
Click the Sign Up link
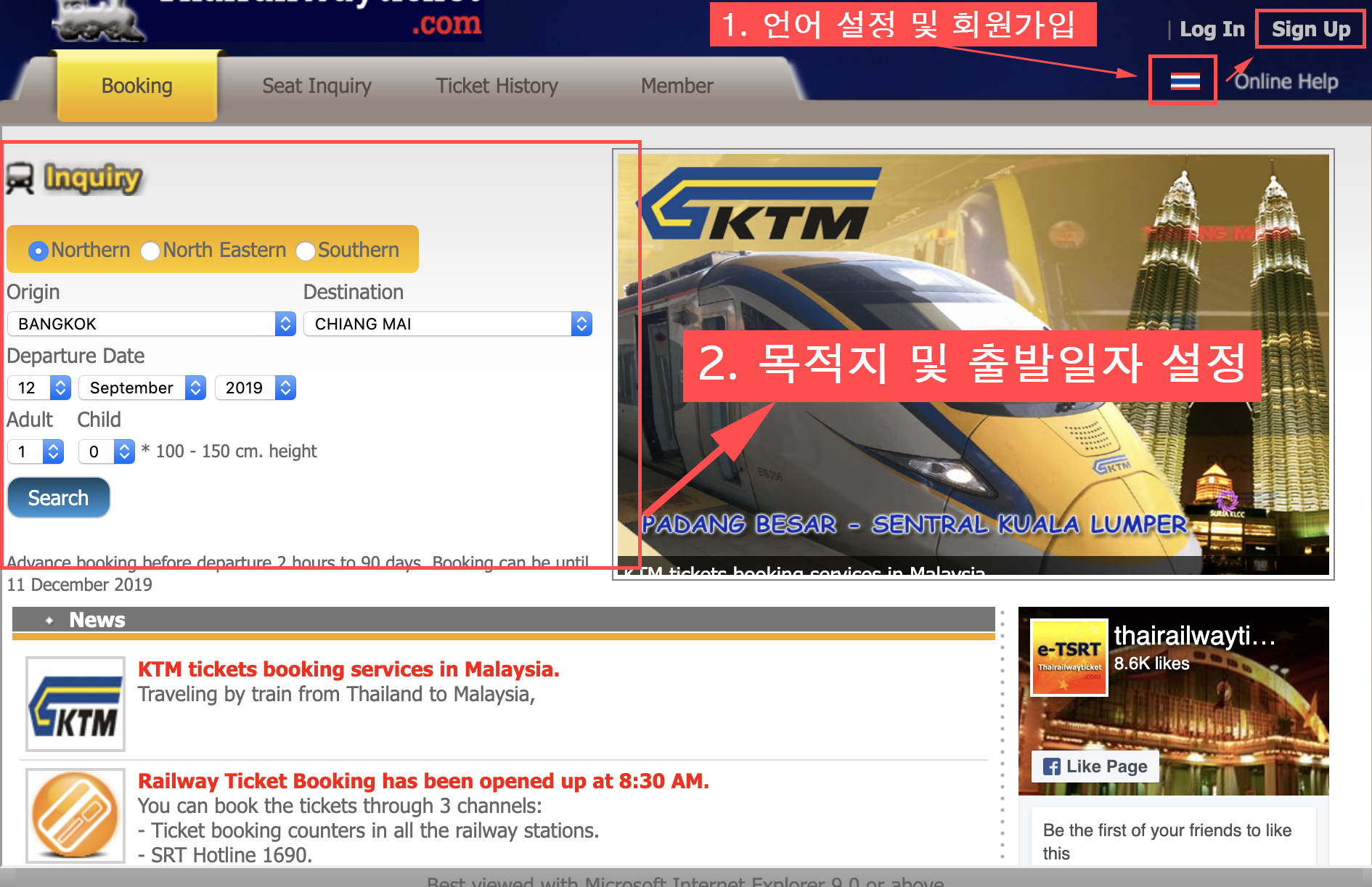(x=1311, y=29)
